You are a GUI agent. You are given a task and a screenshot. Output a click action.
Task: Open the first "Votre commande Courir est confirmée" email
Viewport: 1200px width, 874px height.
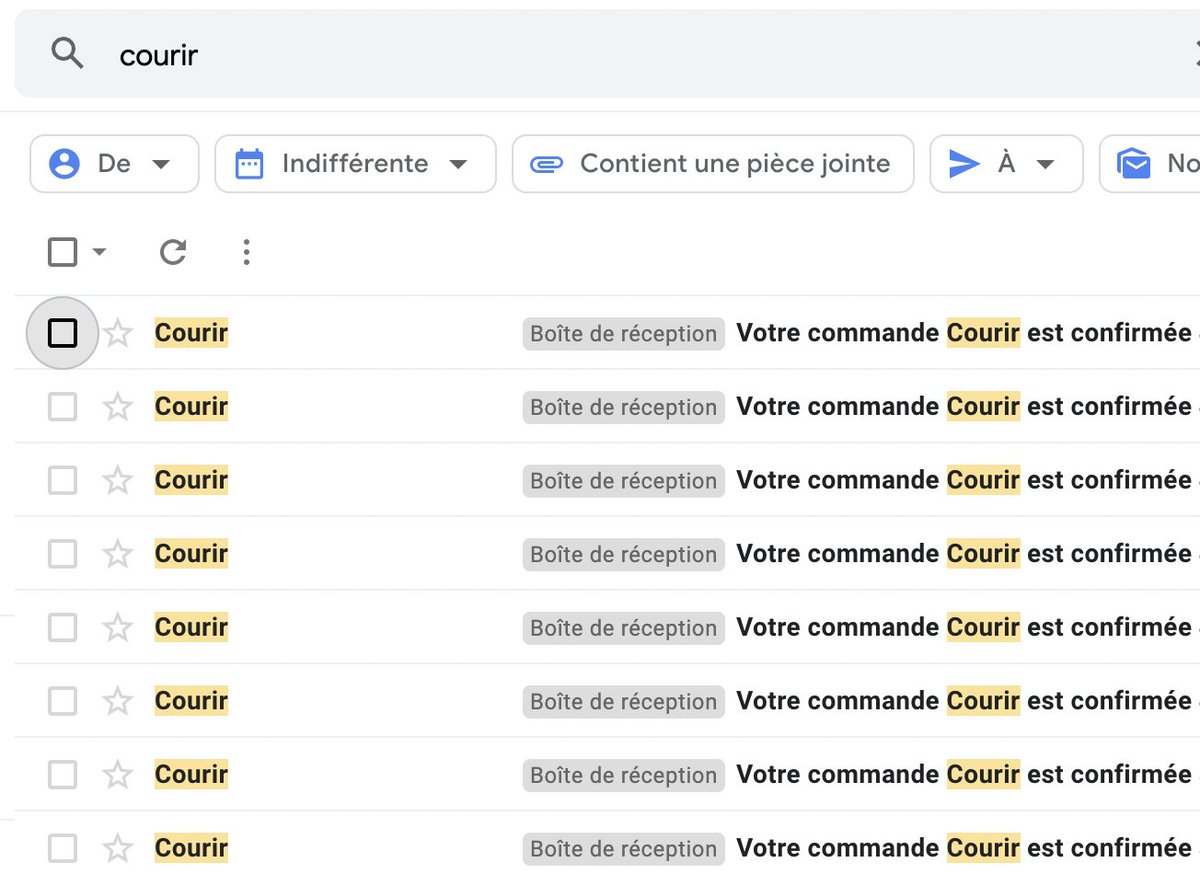click(x=964, y=333)
